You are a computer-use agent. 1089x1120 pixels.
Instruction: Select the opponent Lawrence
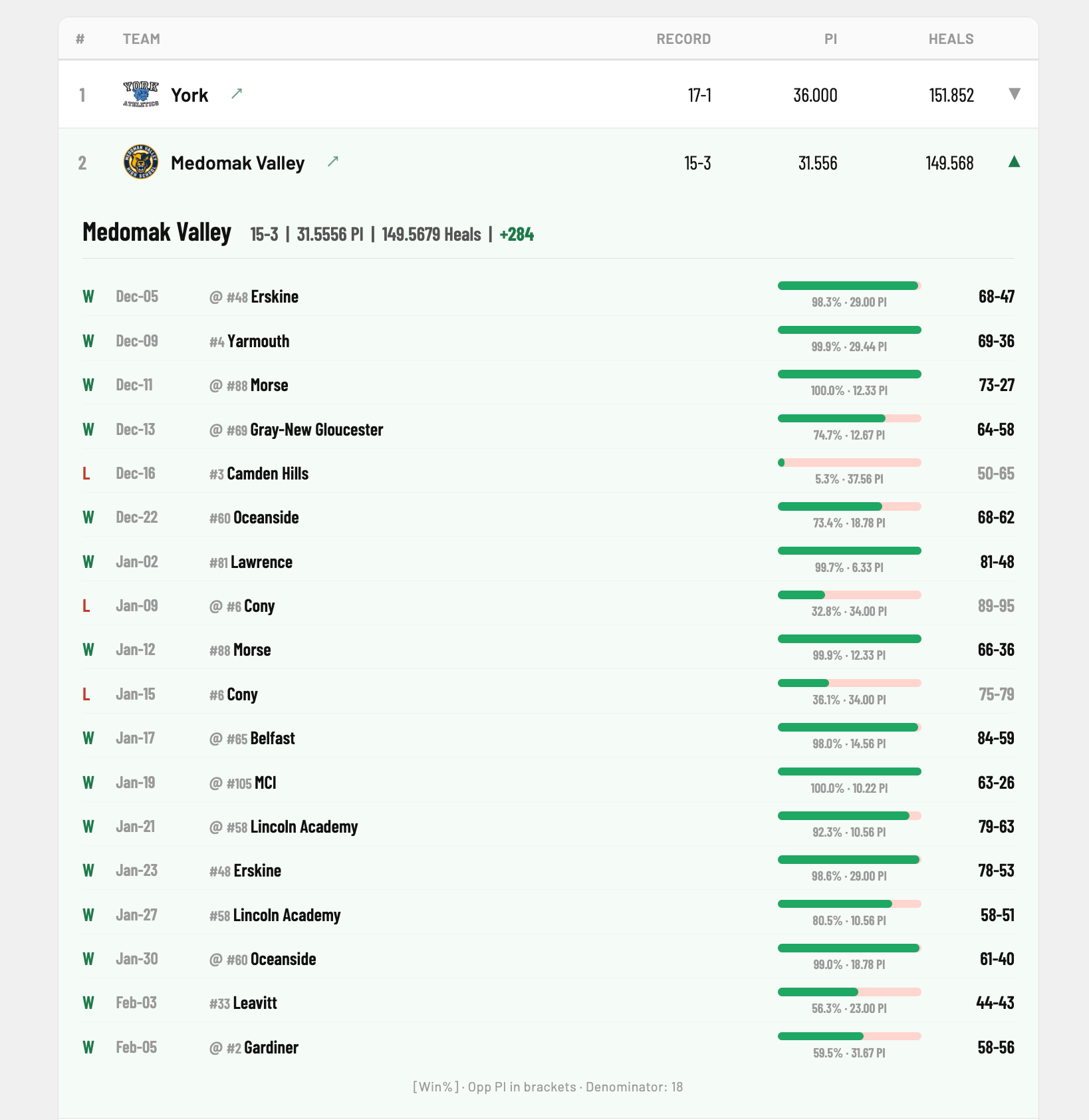pyautogui.click(x=262, y=562)
